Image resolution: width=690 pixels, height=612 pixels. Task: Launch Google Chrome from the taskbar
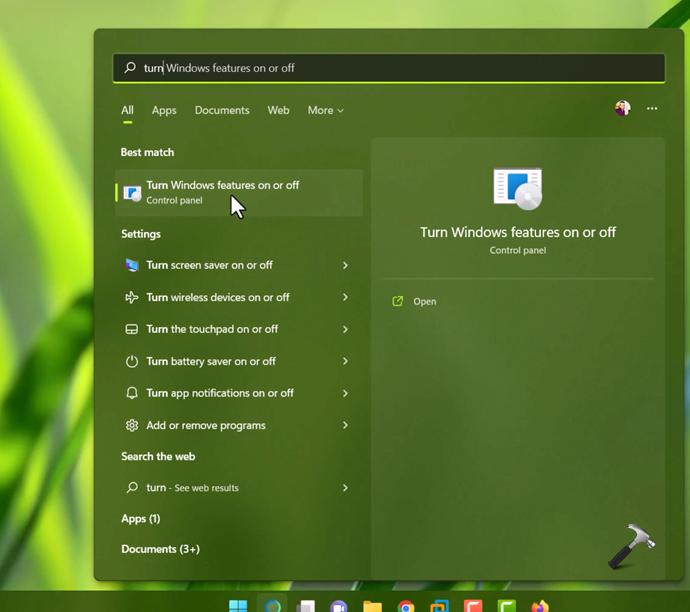click(x=406, y=607)
